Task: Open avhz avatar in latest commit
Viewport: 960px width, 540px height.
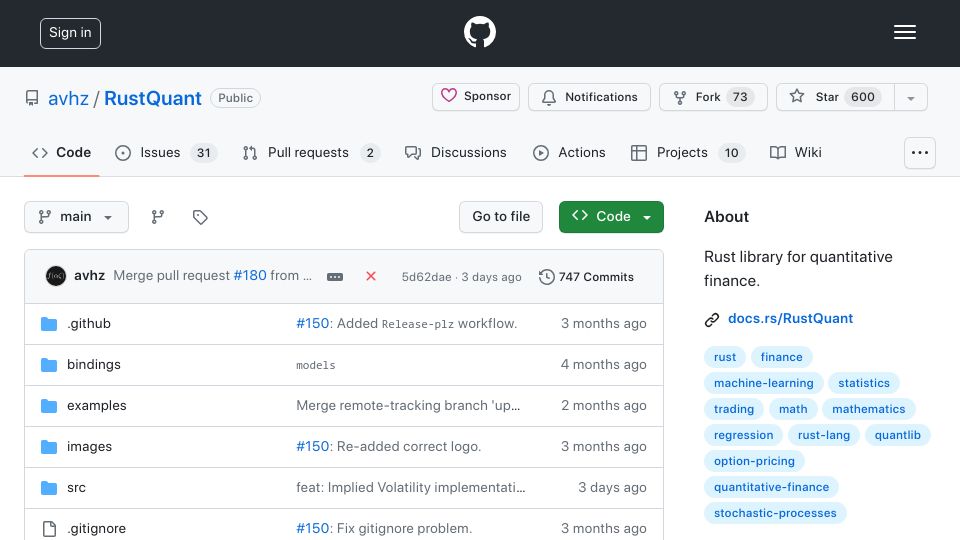Action: pyautogui.click(x=56, y=276)
